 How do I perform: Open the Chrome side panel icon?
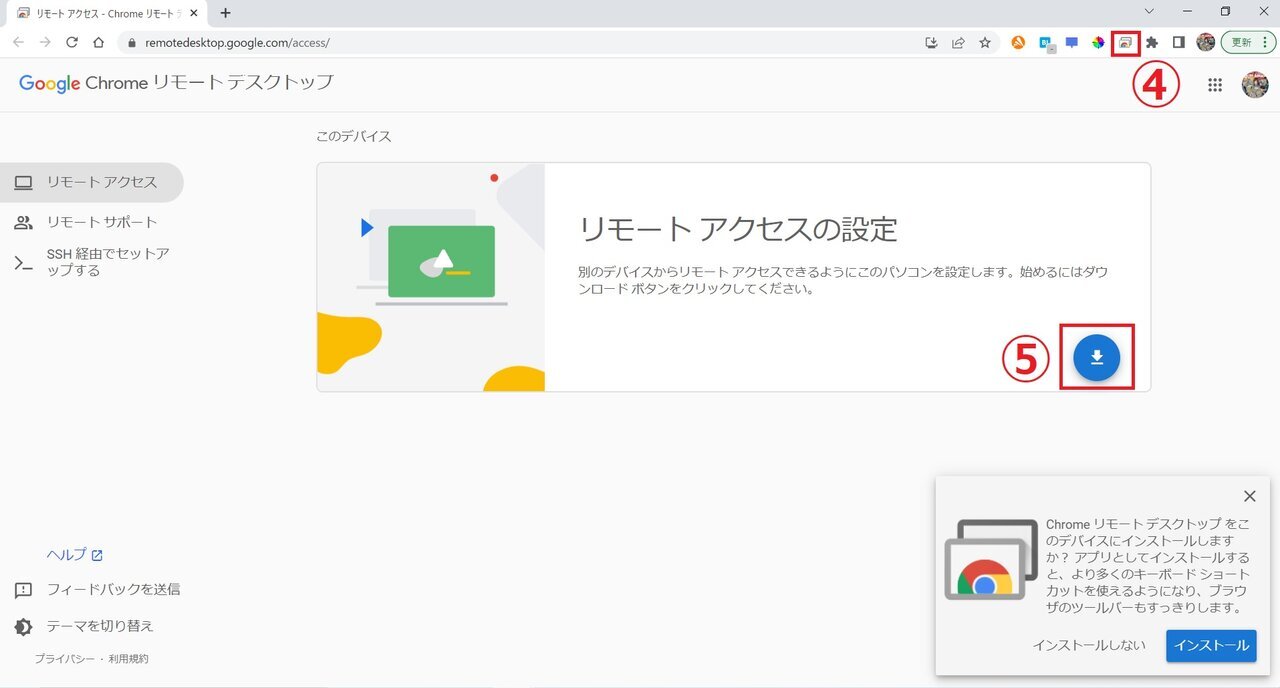point(1178,43)
